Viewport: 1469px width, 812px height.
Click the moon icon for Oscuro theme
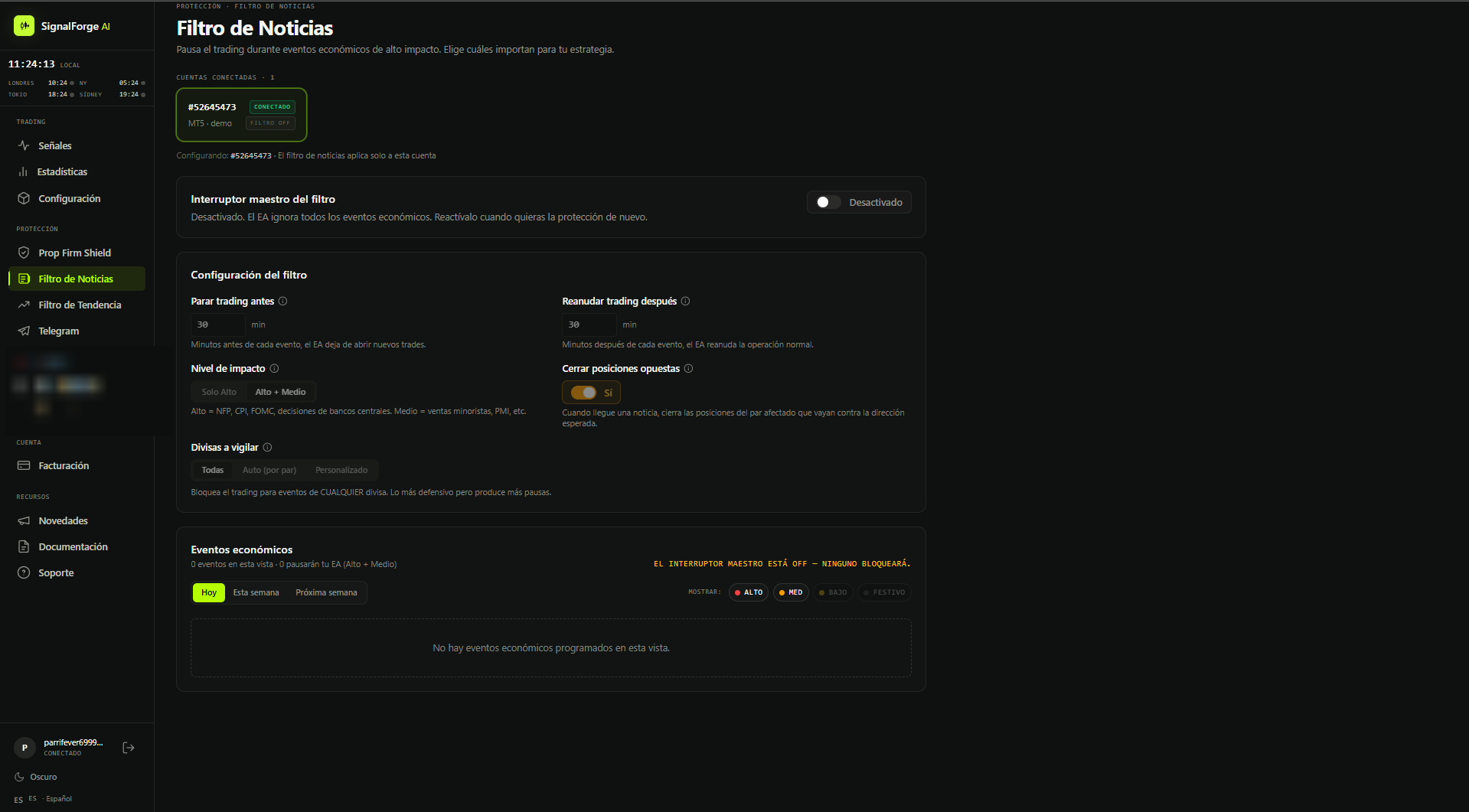tap(19, 777)
